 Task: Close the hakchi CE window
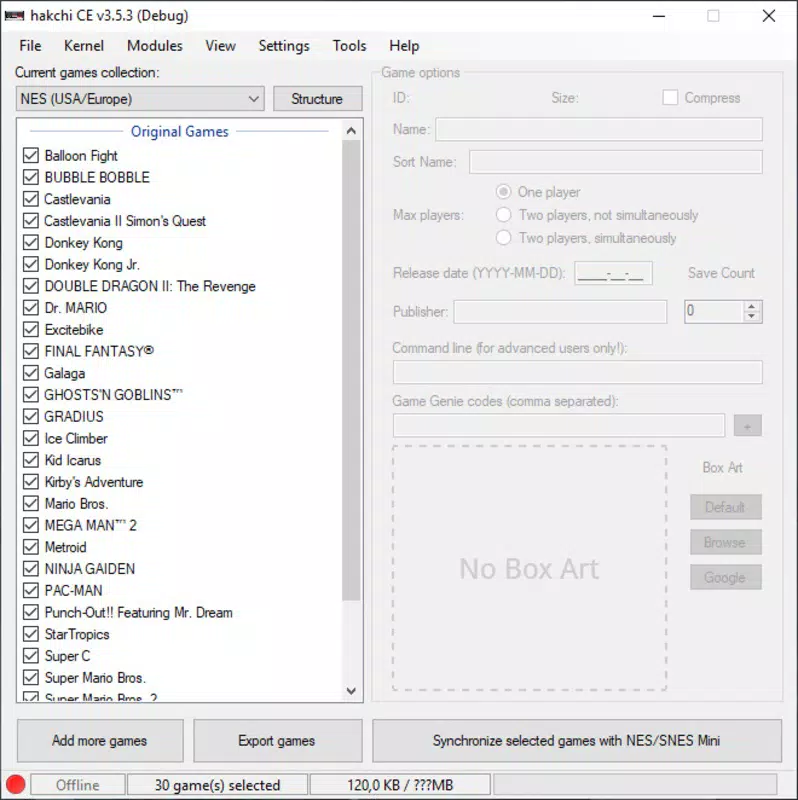click(769, 16)
